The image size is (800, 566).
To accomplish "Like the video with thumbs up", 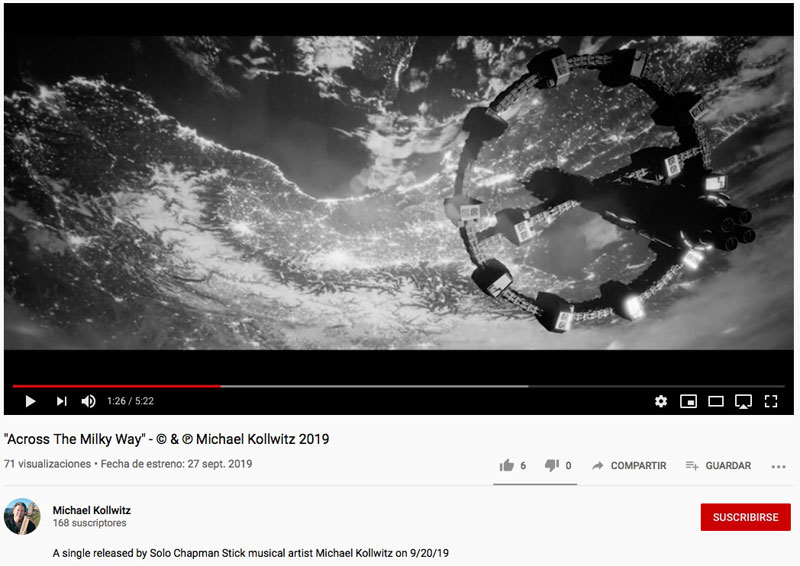I will 512,465.
